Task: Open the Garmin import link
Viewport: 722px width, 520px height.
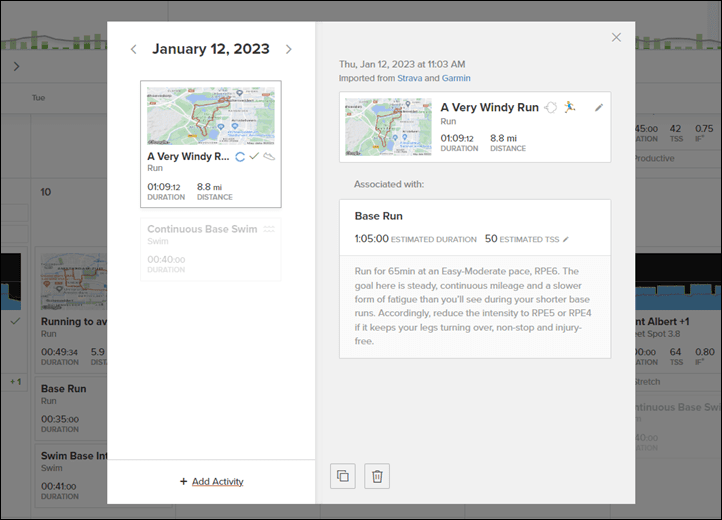Action: 456,78
